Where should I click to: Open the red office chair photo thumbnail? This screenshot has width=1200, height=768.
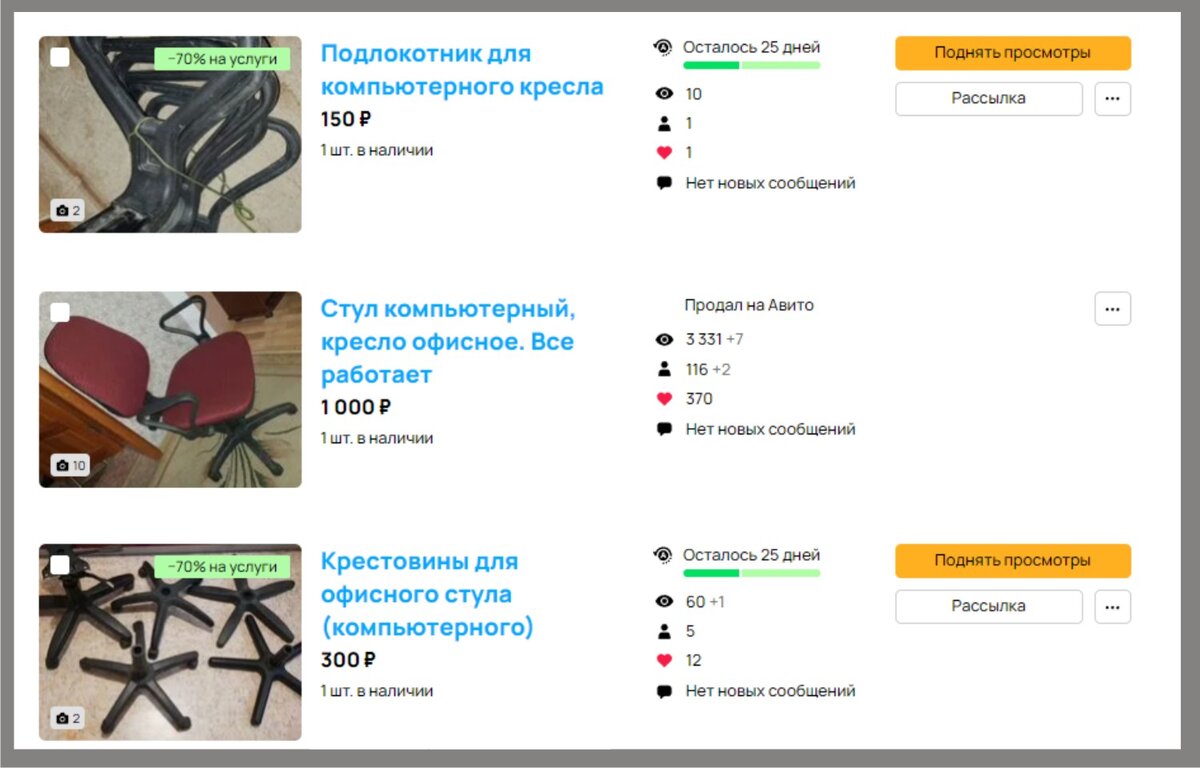170,390
